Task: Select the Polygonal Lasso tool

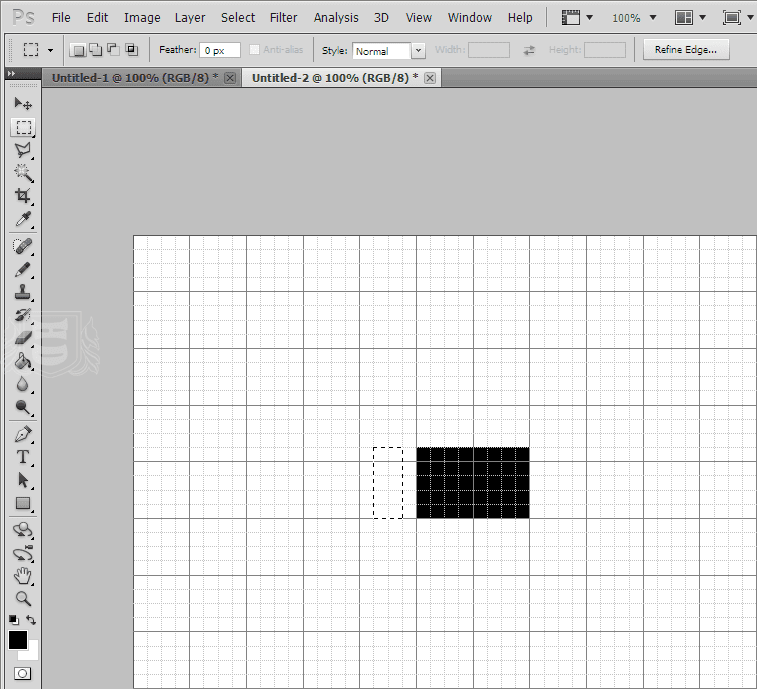Action: pyautogui.click(x=22, y=150)
